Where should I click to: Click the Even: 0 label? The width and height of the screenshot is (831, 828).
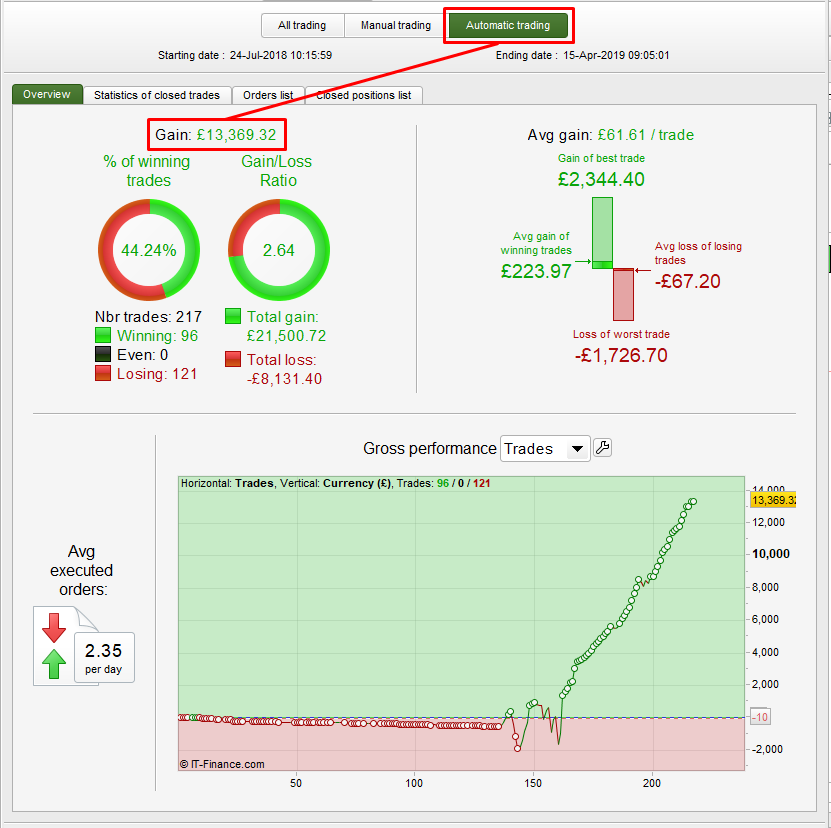click(143, 355)
